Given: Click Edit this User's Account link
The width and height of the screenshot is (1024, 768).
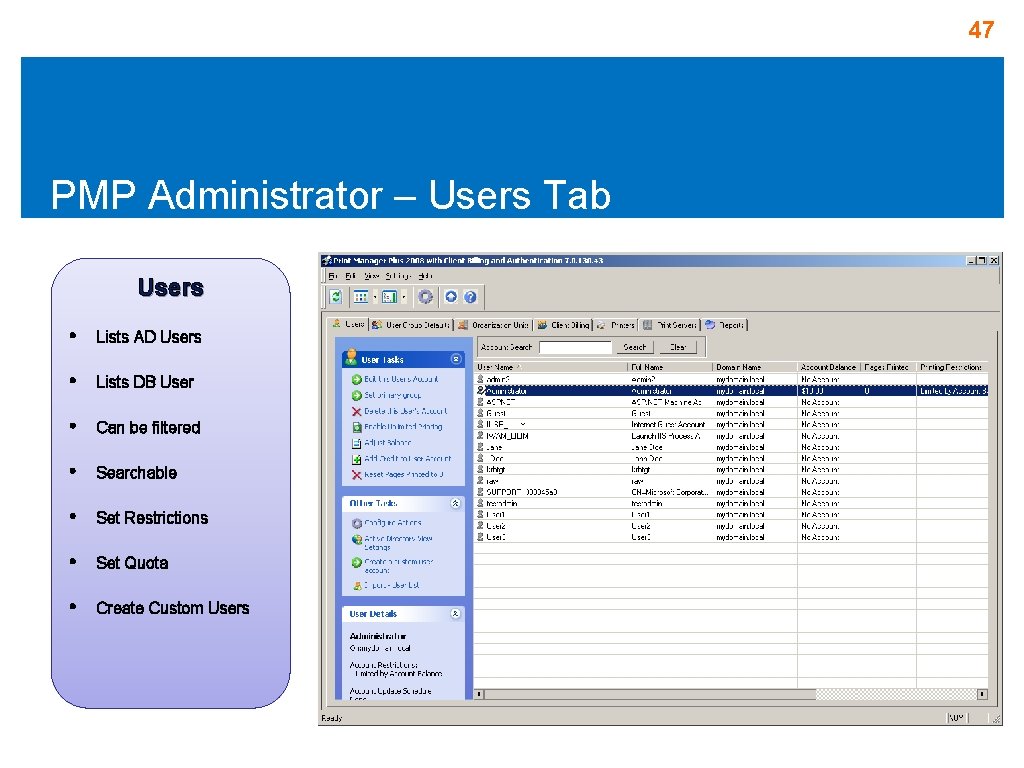Looking at the screenshot, I should pyautogui.click(x=401, y=379).
